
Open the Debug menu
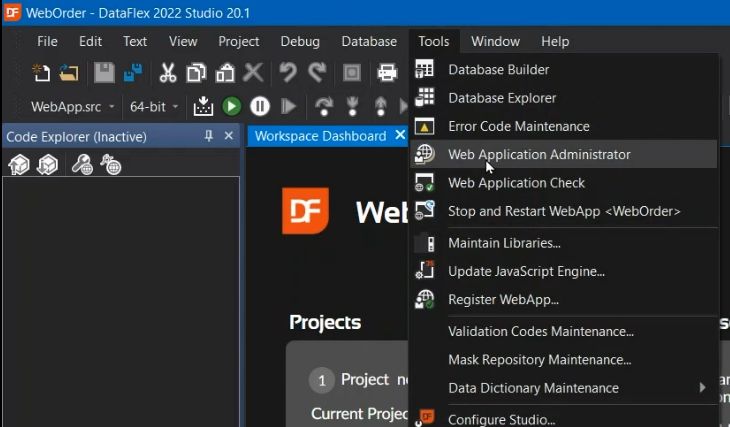pos(300,41)
